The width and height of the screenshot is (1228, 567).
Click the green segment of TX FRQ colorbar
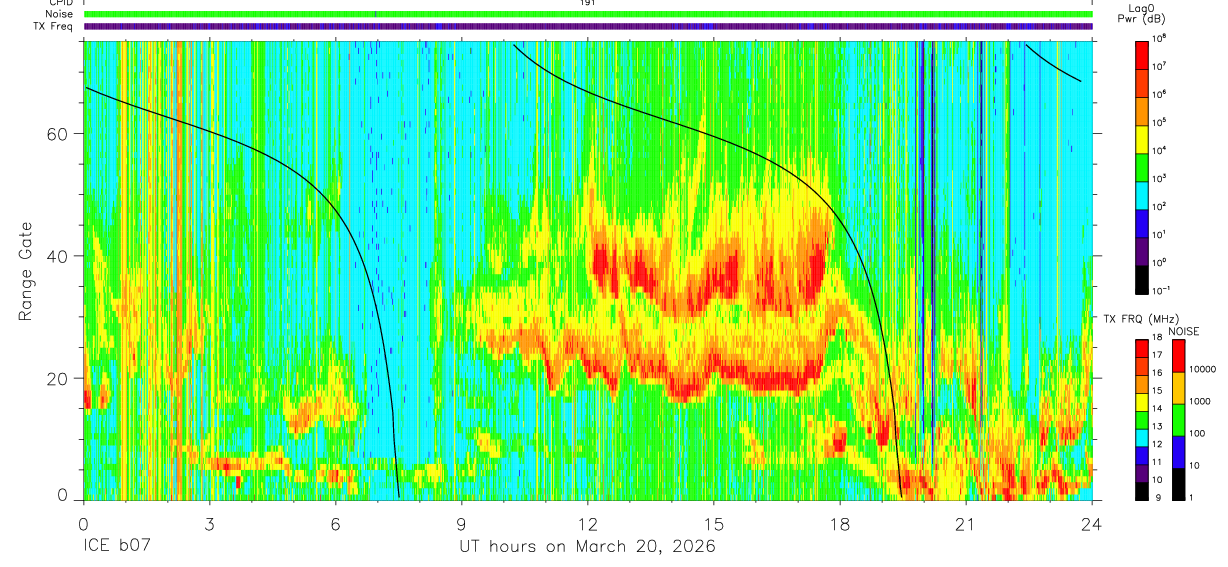[x=1141, y=420]
